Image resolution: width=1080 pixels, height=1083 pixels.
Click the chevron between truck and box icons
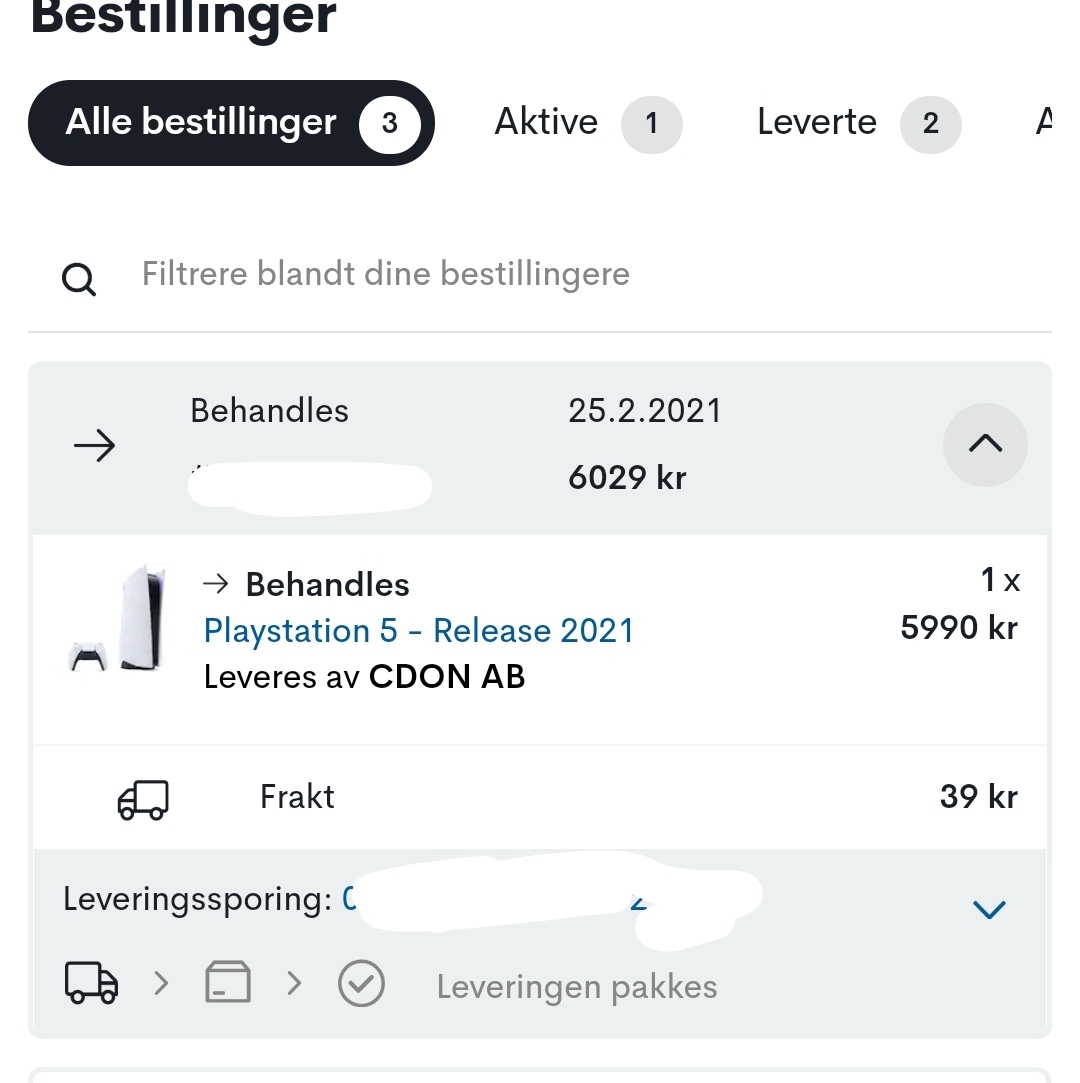coord(162,982)
